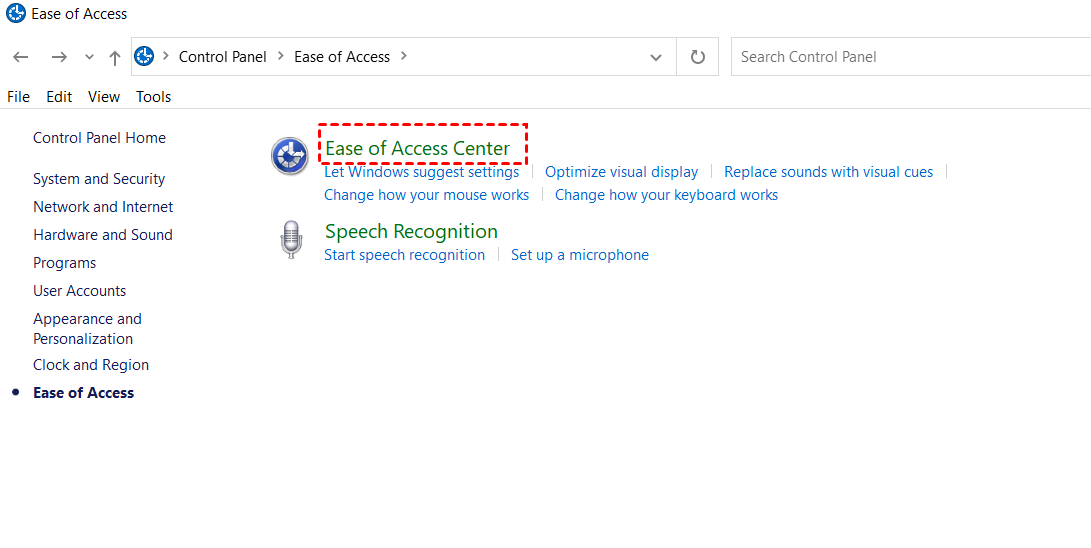The image size is (1091, 548).
Task: Expand chevron between Control Panel and Ease of Access
Action: click(280, 56)
